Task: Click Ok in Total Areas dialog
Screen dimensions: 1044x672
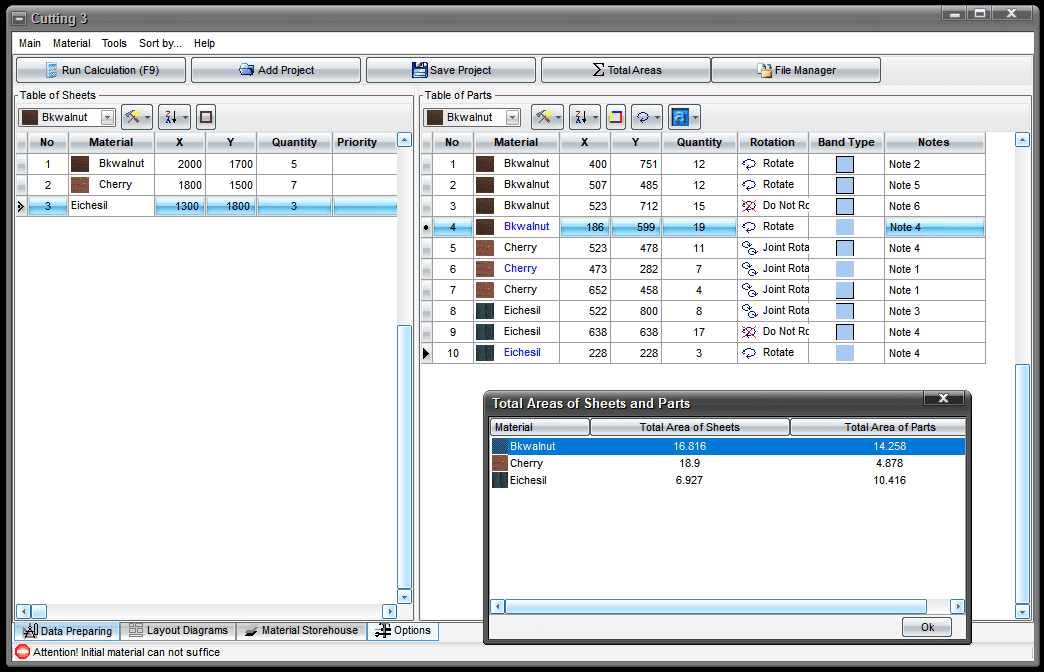Action: (927, 627)
